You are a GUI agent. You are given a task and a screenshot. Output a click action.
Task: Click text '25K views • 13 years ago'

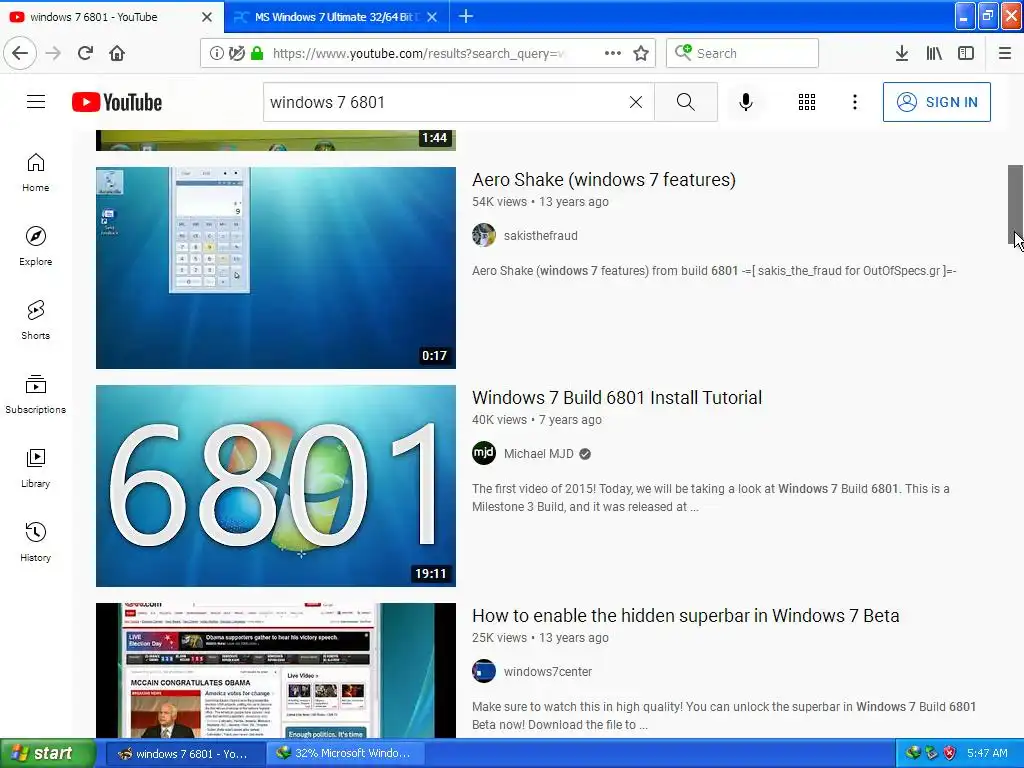pos(540,638)
